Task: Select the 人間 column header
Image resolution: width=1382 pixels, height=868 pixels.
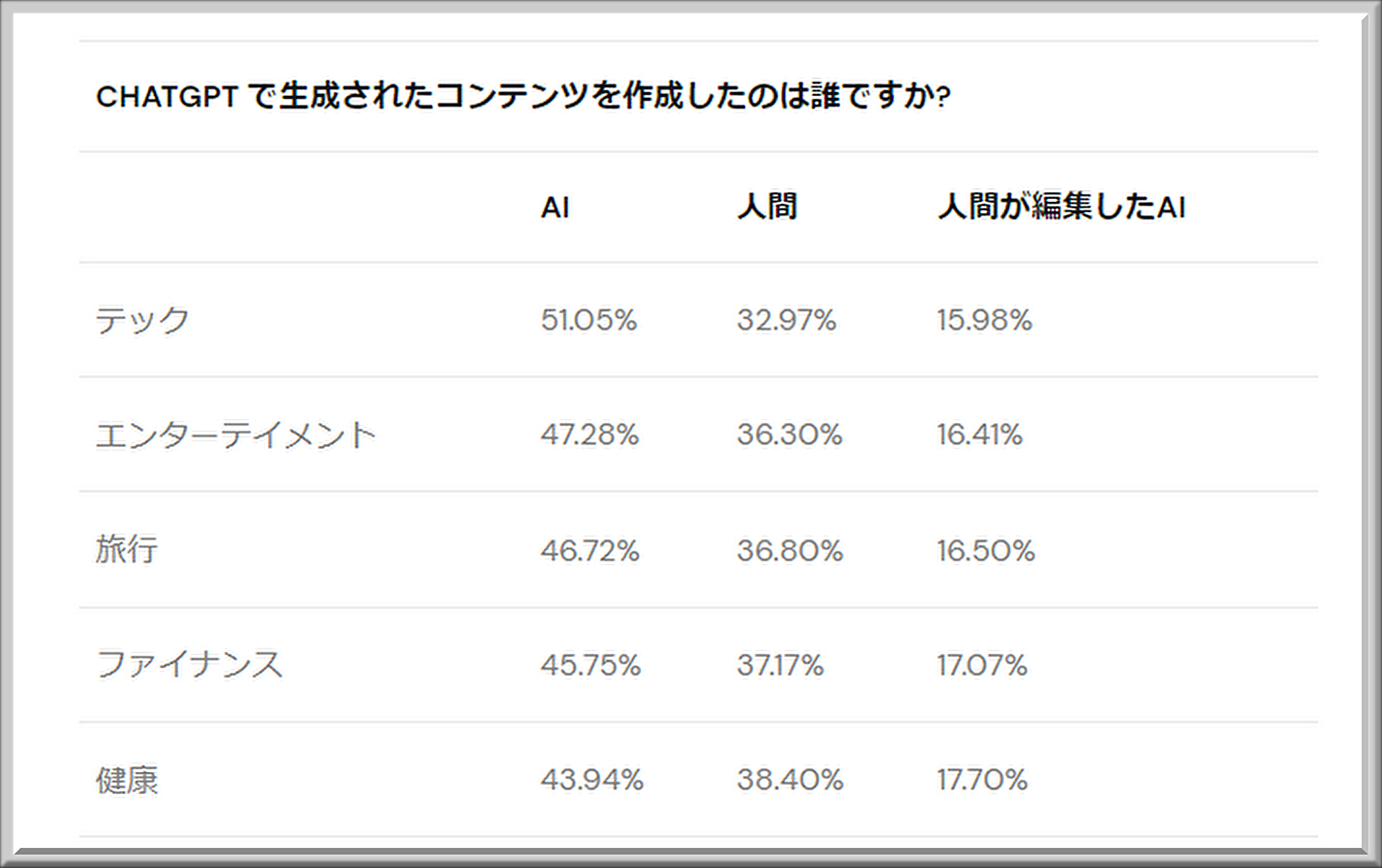Action: click(x=767, y=207)
